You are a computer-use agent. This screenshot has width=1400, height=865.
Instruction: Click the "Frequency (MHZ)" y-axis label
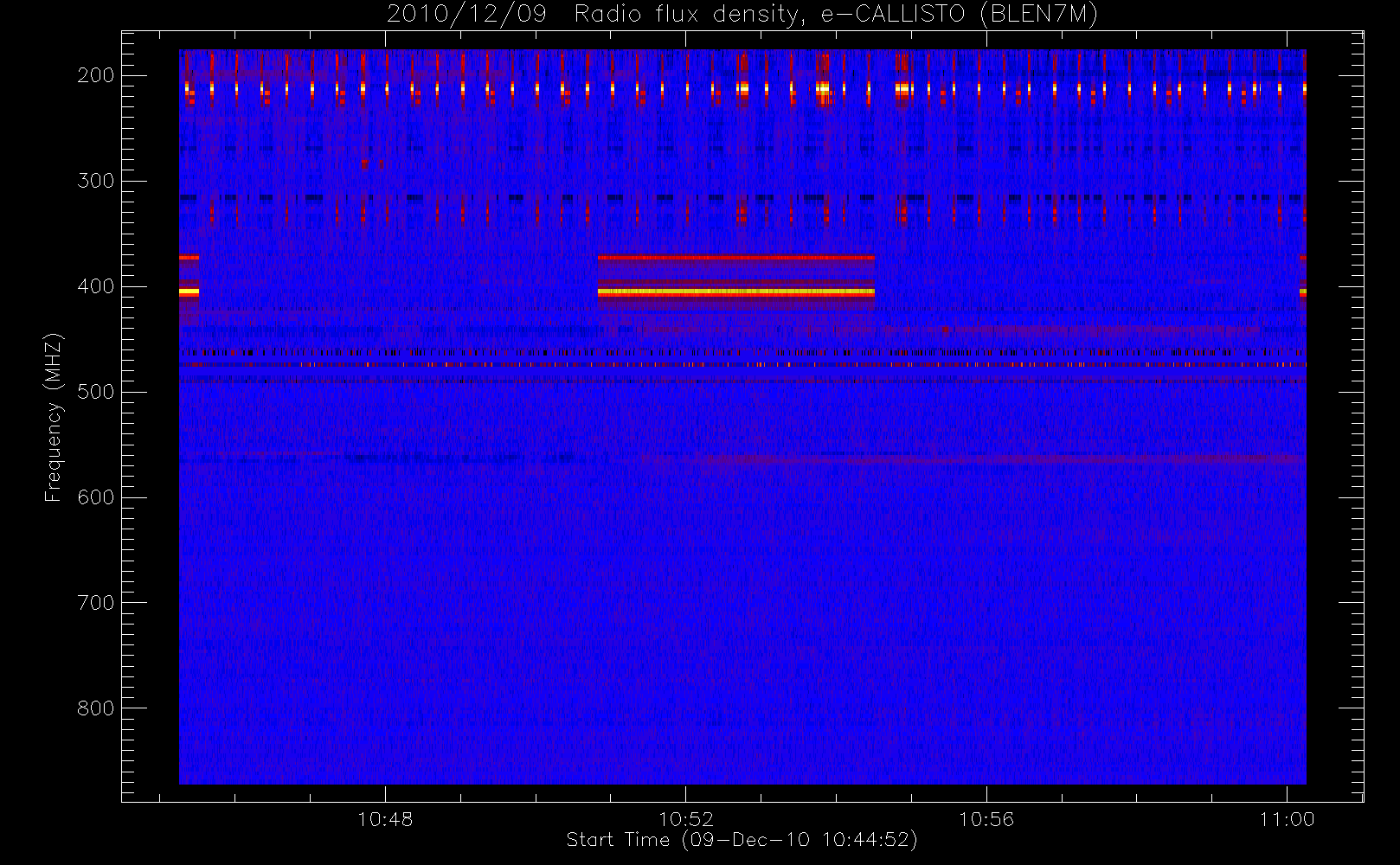point(54,417)
